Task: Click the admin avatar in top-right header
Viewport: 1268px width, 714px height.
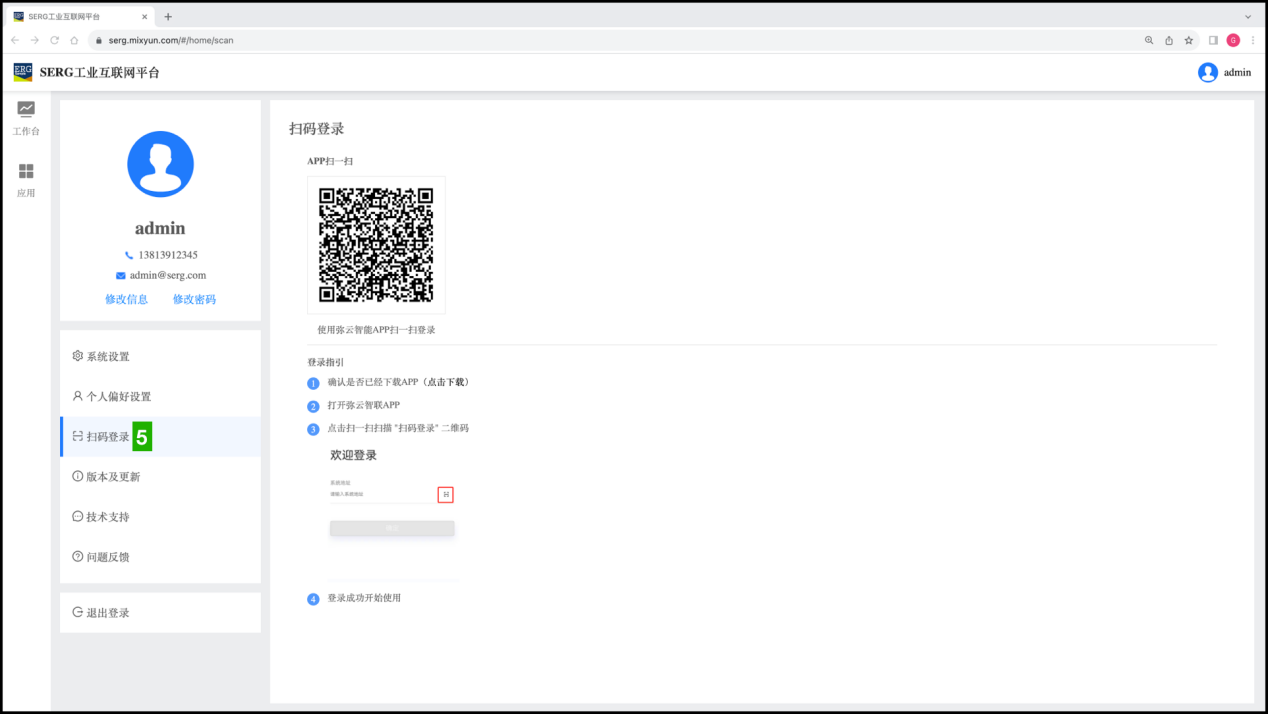Action: 1208,72
